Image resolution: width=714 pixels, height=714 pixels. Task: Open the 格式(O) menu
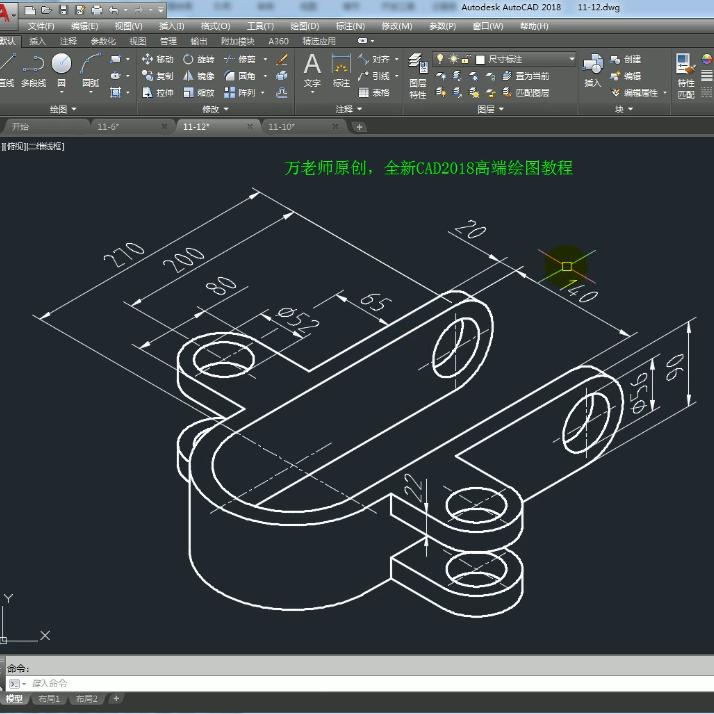(215, 25)
